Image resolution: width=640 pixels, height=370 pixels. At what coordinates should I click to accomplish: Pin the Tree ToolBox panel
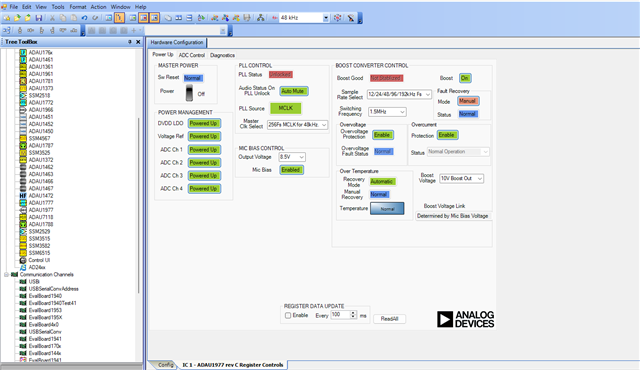(130, 42)
